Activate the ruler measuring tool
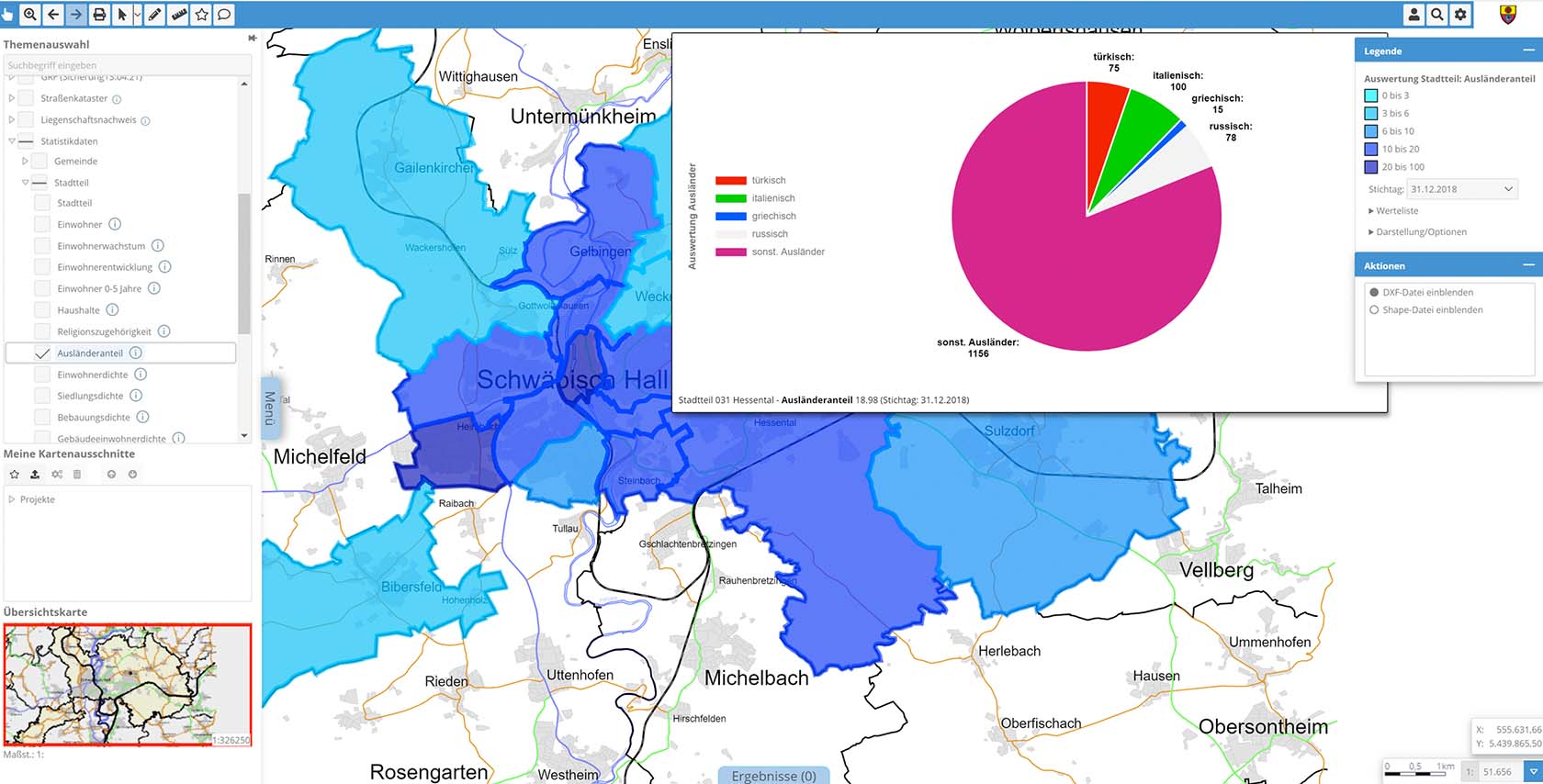Screen dimensions: 1543x784 (179, 14)
